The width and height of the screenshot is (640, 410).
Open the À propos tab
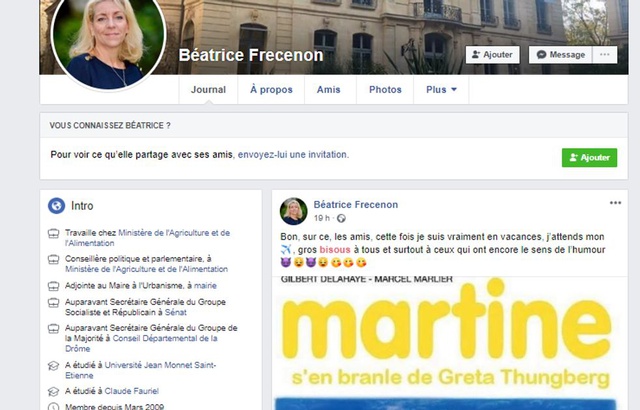[271, 90]
